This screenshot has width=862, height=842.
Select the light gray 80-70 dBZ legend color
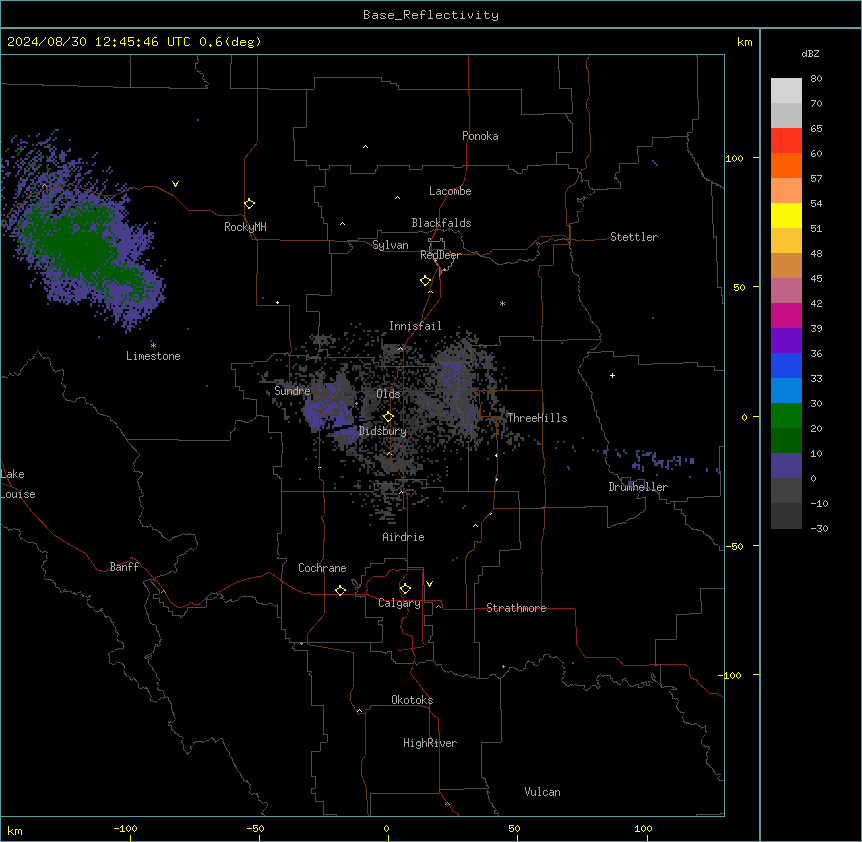click(786, 91)
